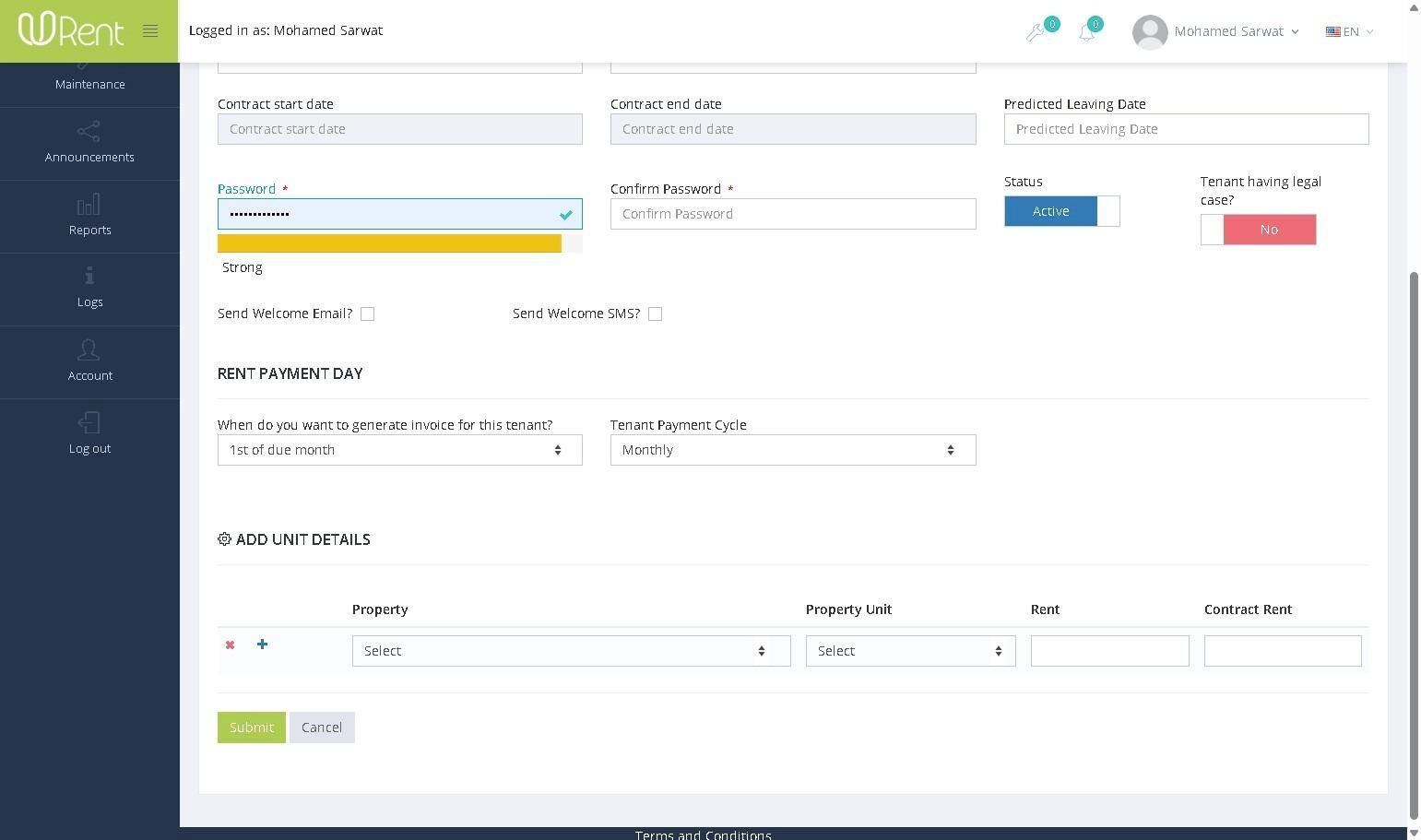
Task: Expand Mohamed Sarwat user menu
Action: [1237, 31]
